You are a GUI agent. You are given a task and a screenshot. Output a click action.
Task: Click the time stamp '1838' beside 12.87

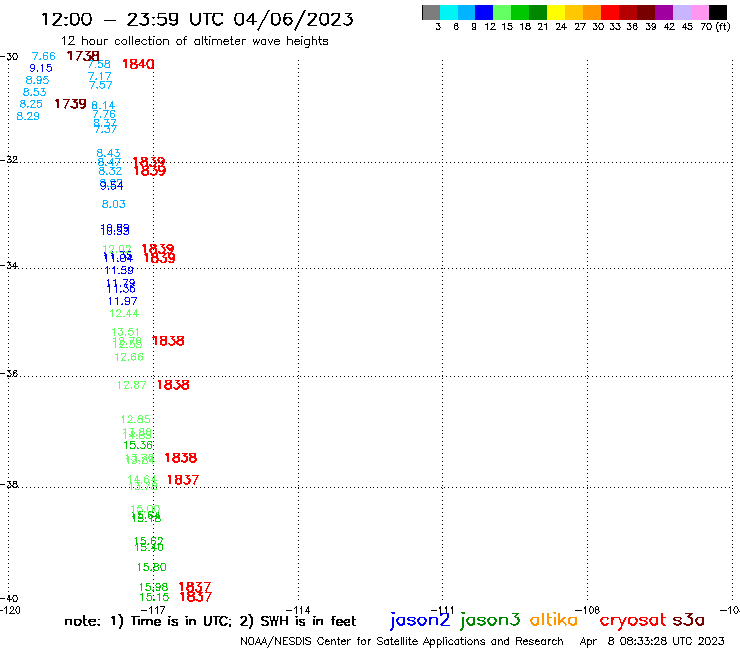tap(173, 385)
